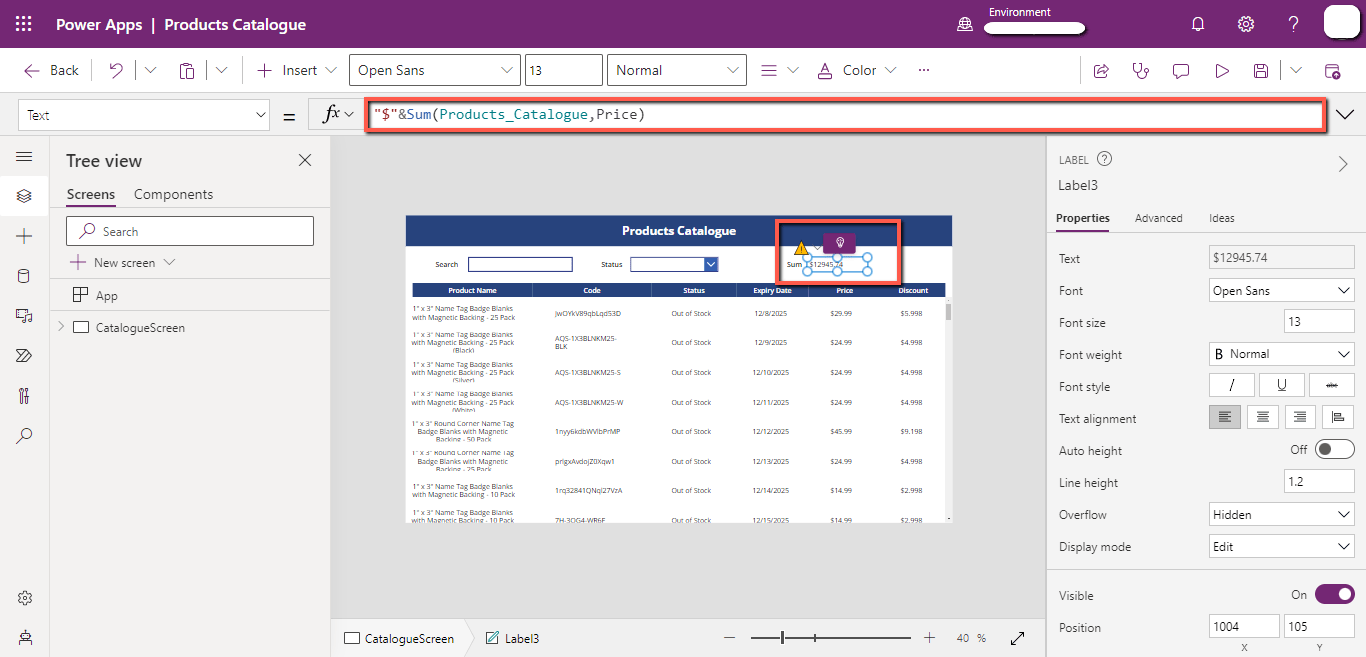Click New screen button
1366x657 pixels.
123,262
